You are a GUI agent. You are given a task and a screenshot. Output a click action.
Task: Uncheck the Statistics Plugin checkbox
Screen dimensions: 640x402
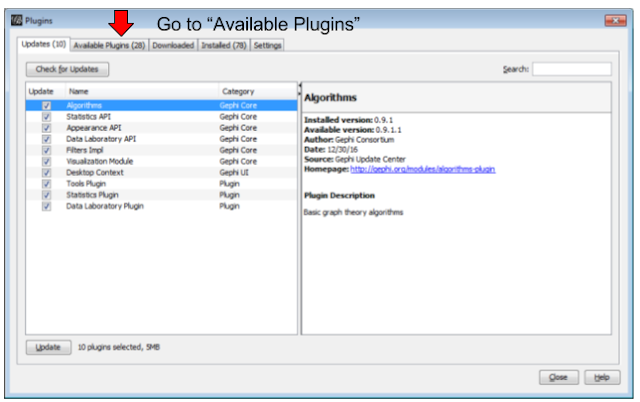(x=47, y=195)
